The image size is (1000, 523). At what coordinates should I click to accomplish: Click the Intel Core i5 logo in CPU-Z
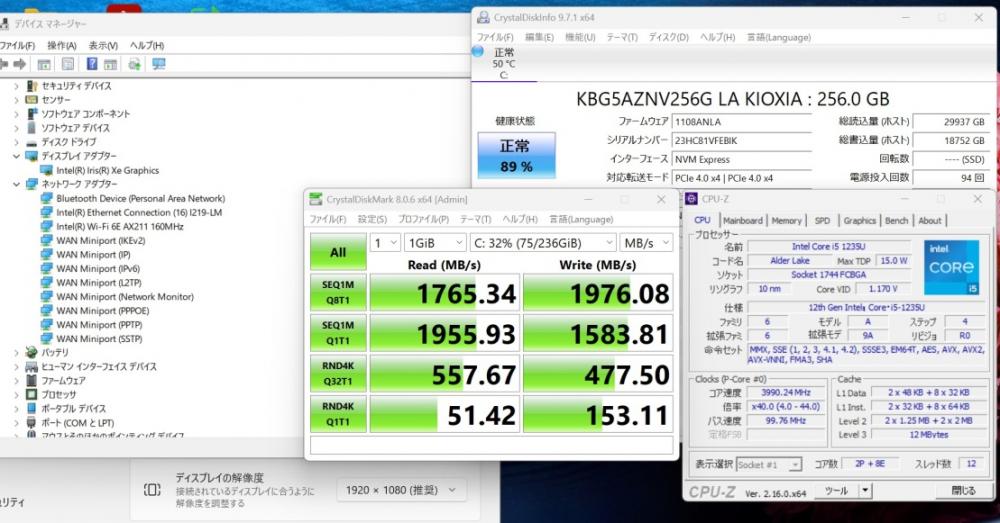pos(951,267)
